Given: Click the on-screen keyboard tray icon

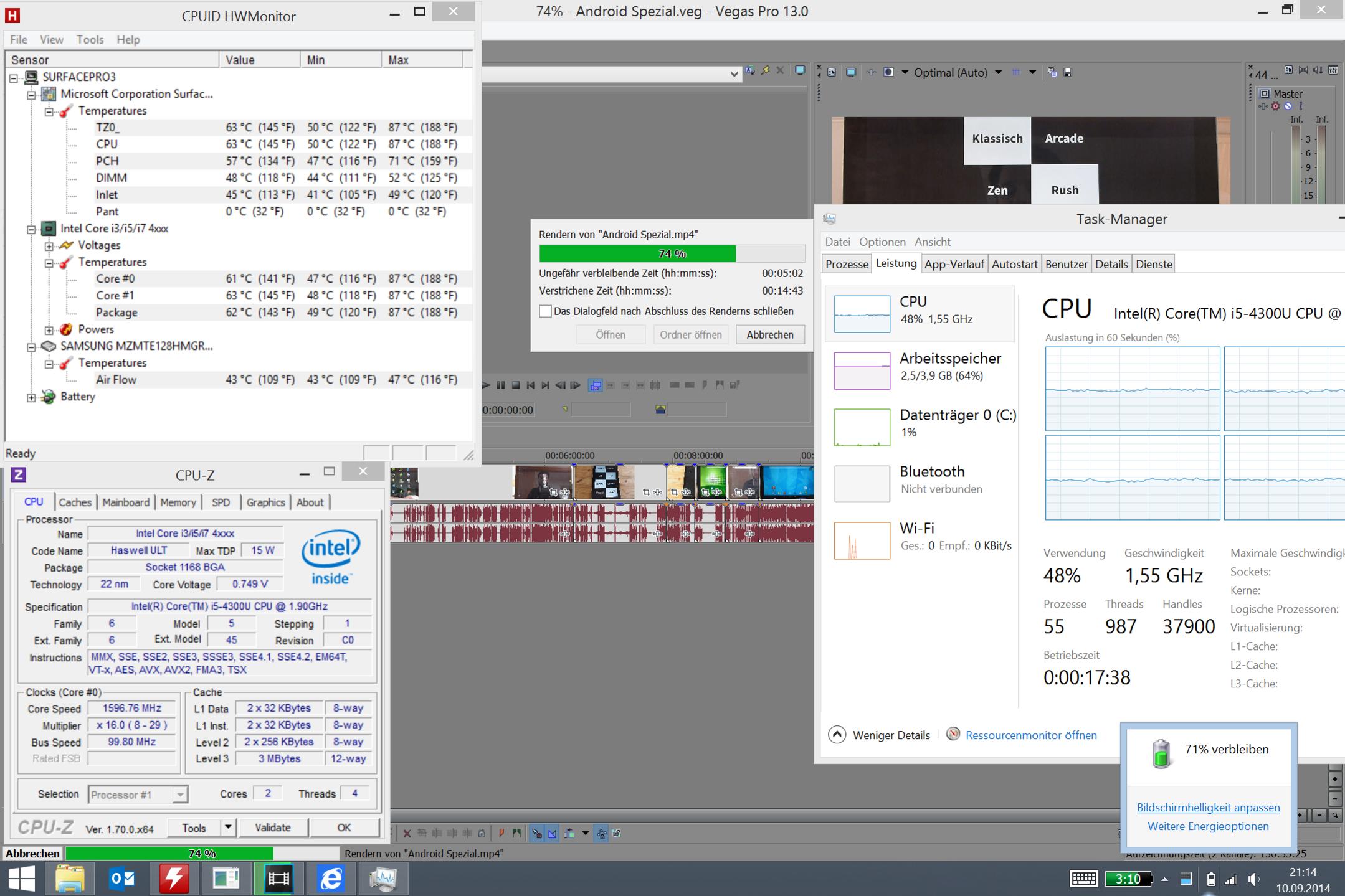Looking at the screenshot, I should (1083, 879).
